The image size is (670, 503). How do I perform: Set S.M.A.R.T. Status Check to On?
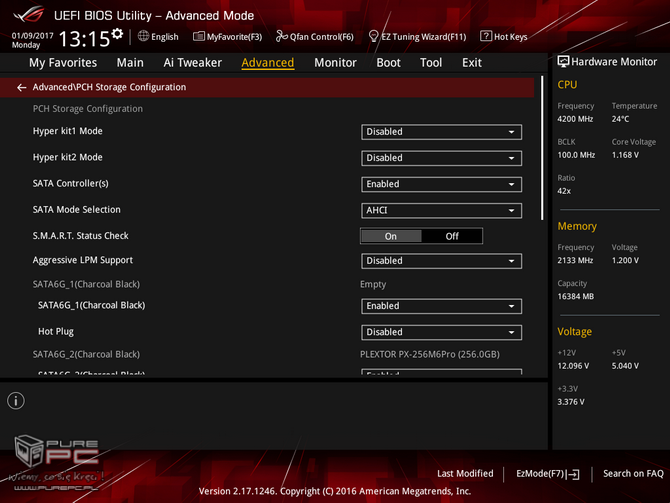click(391, 236)
